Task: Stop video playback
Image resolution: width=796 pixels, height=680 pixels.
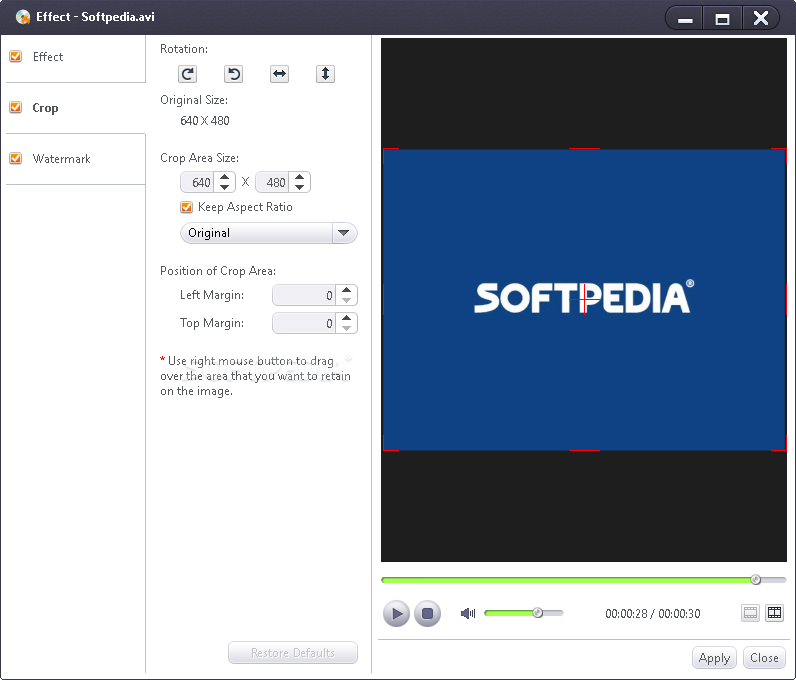Action: (x=427, y=613)
